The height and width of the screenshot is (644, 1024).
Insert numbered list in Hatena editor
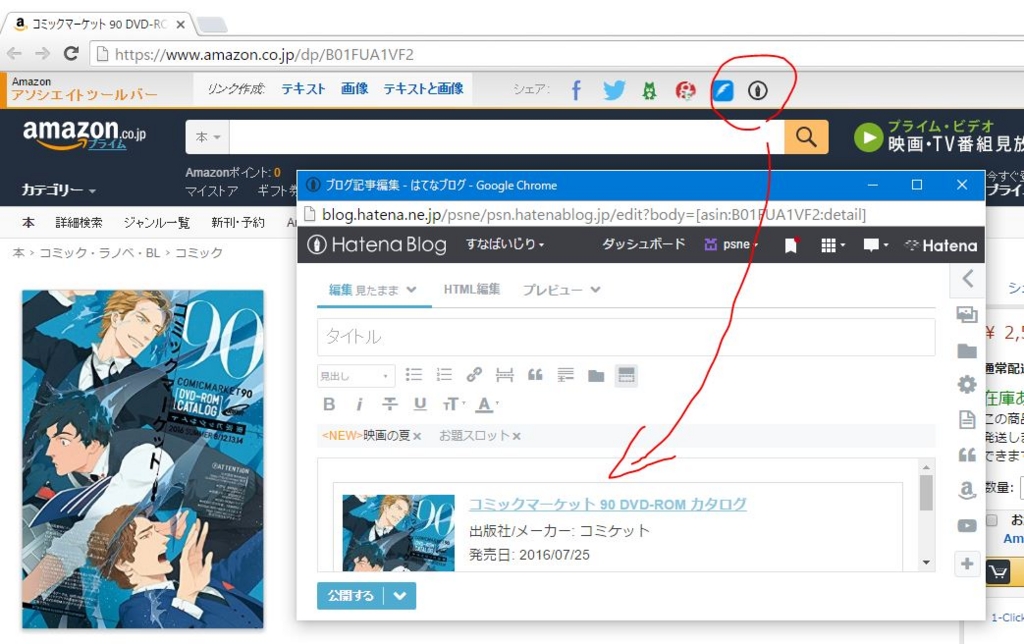(x=443, y=374)
